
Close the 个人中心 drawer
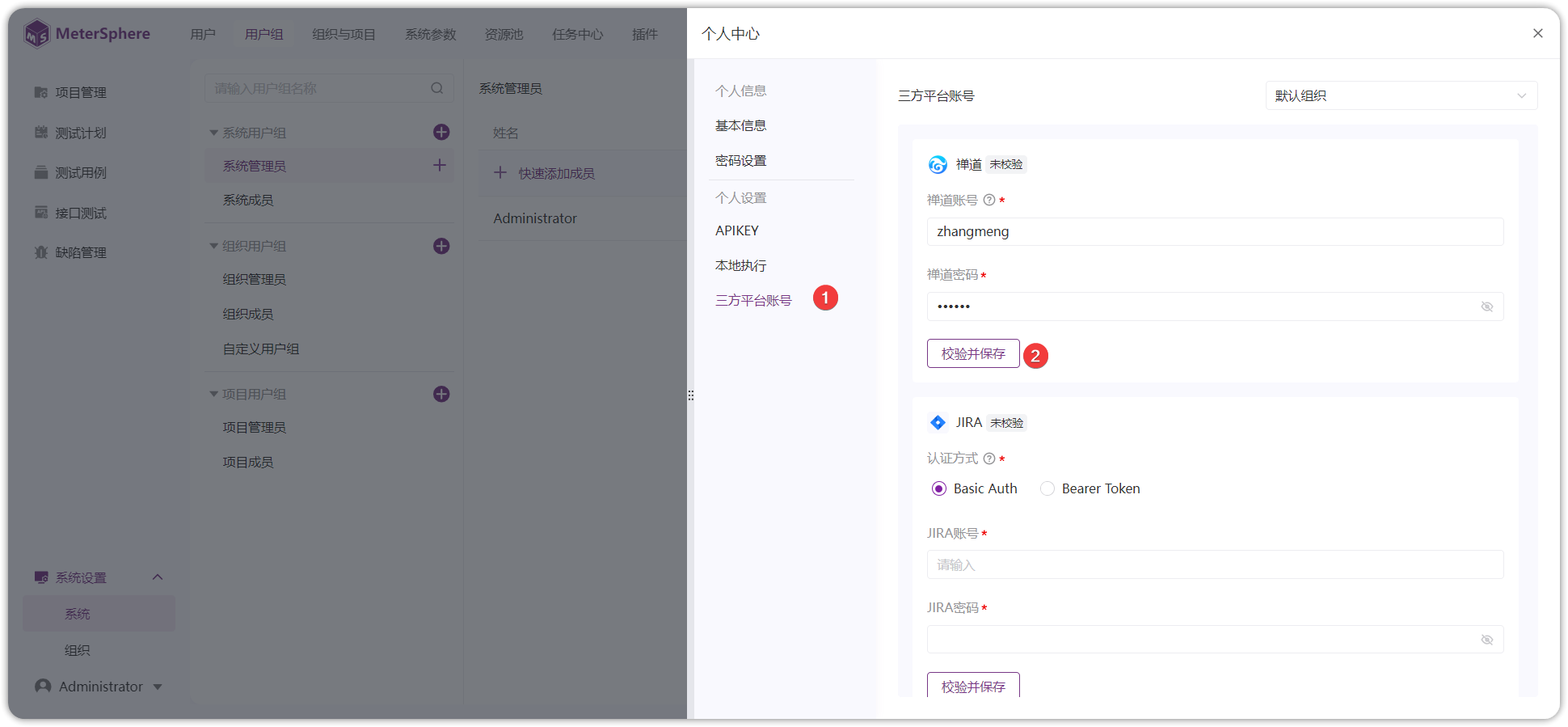tap(1538, 33)
